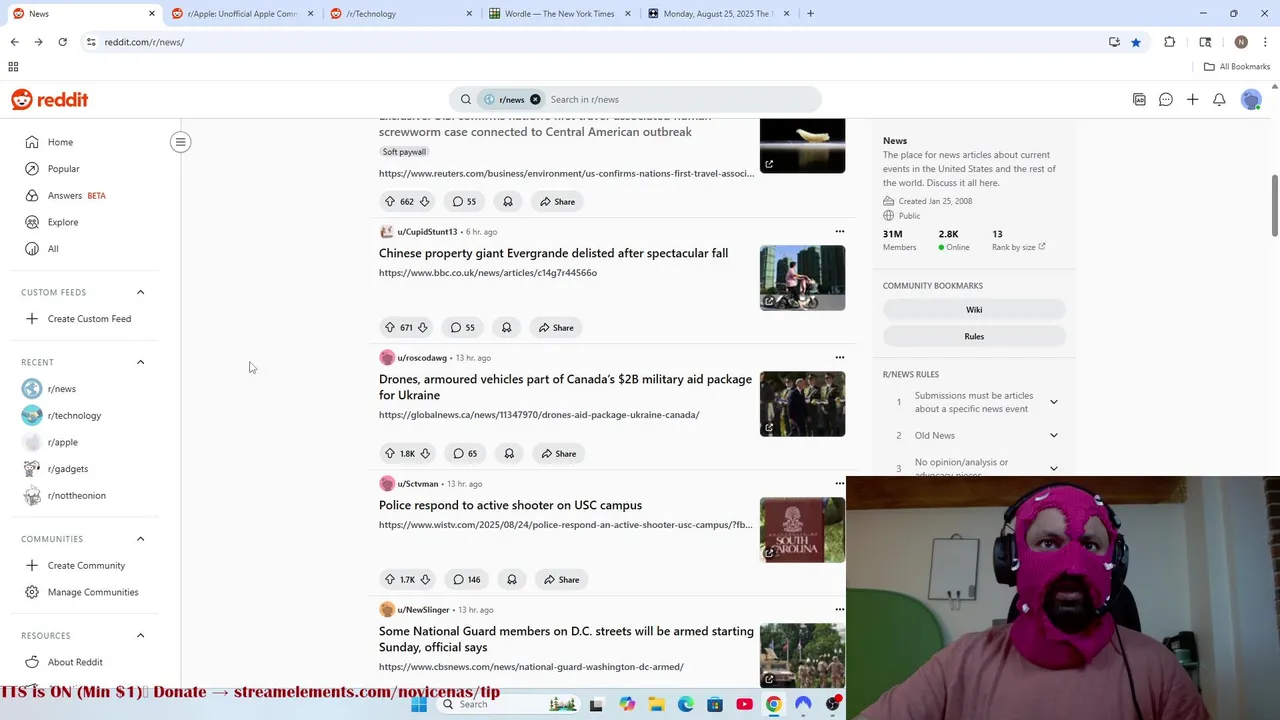Expand the Old News rule
Screen dimensions: 1280x720
(x=1053, y=435)
